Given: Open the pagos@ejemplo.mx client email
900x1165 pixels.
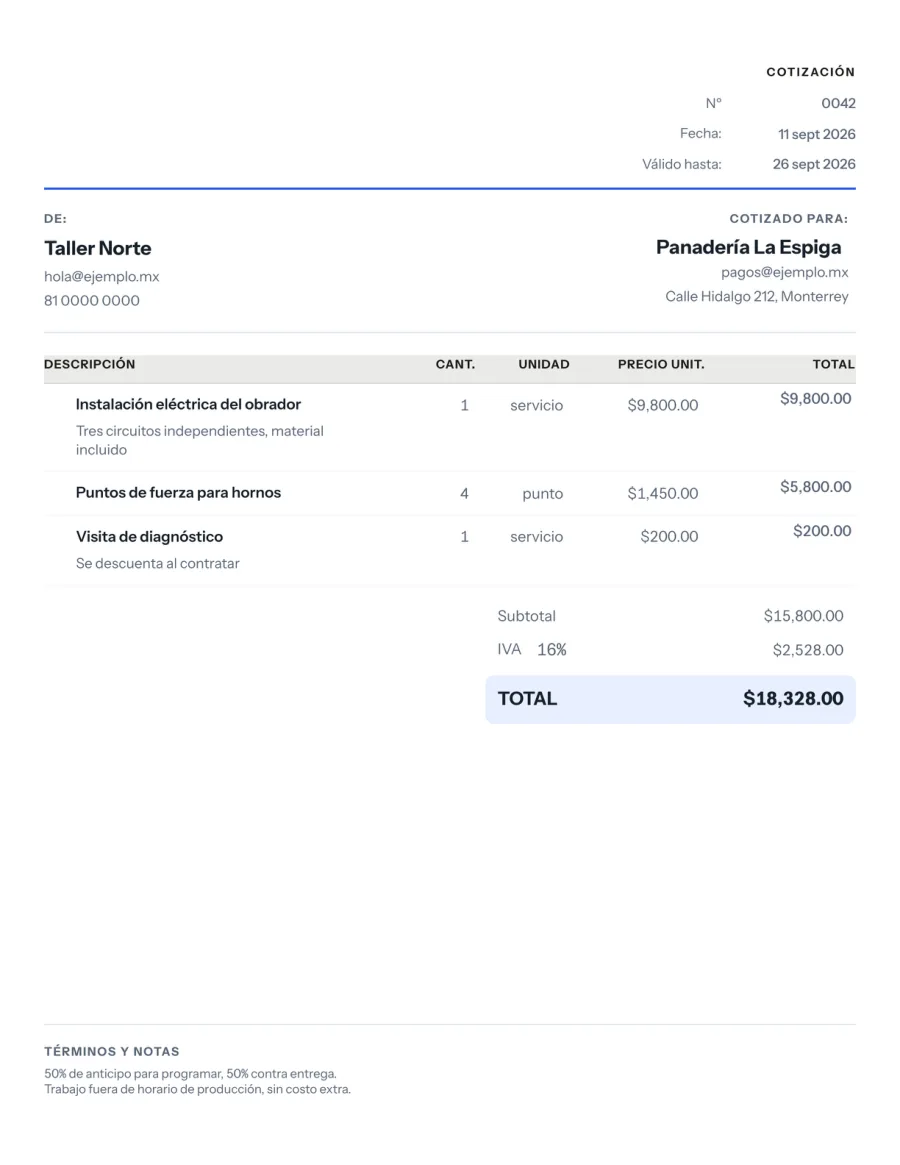Looking at the screenshot, I should pos(784,273).
